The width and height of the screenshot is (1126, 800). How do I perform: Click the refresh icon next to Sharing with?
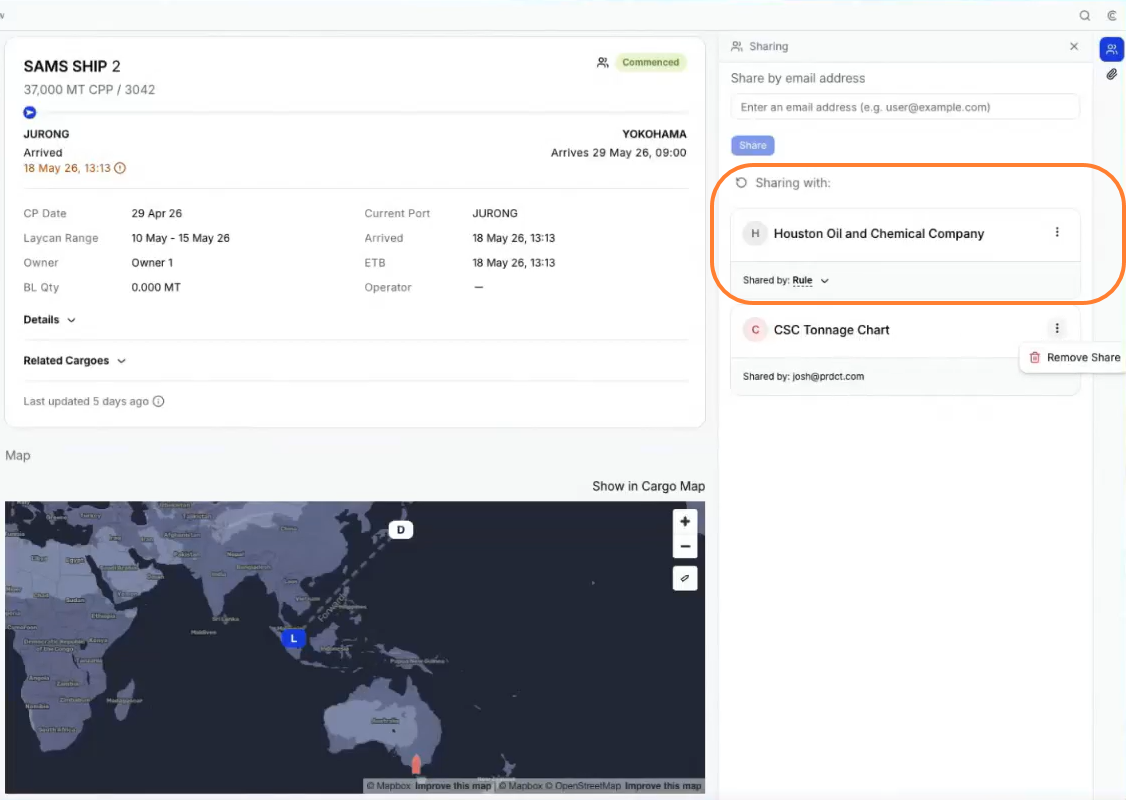(741, 183)
